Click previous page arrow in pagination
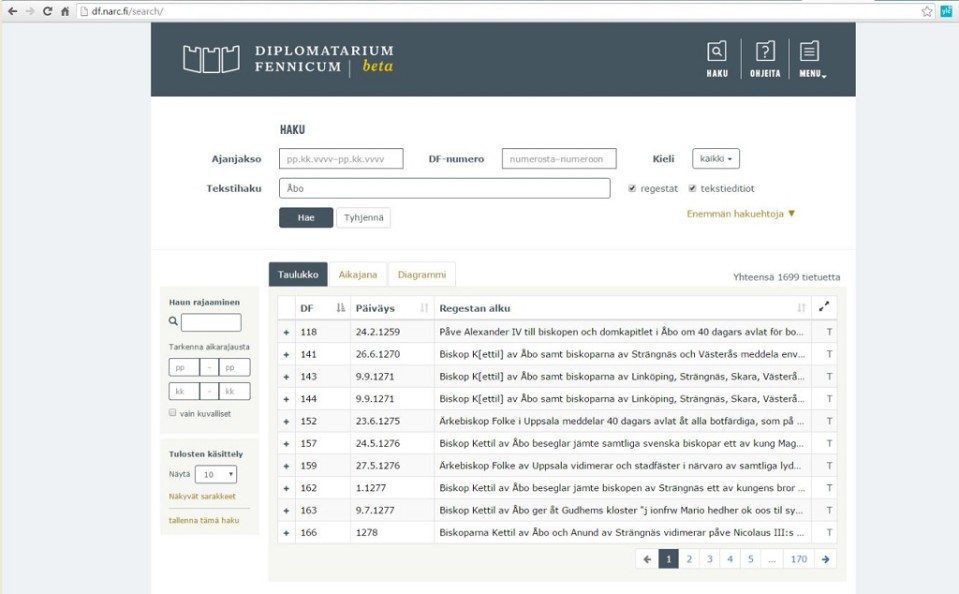Image resolution: width=959 pixels, height=594 pixels. pyautogui.click(x=647, y=559)
